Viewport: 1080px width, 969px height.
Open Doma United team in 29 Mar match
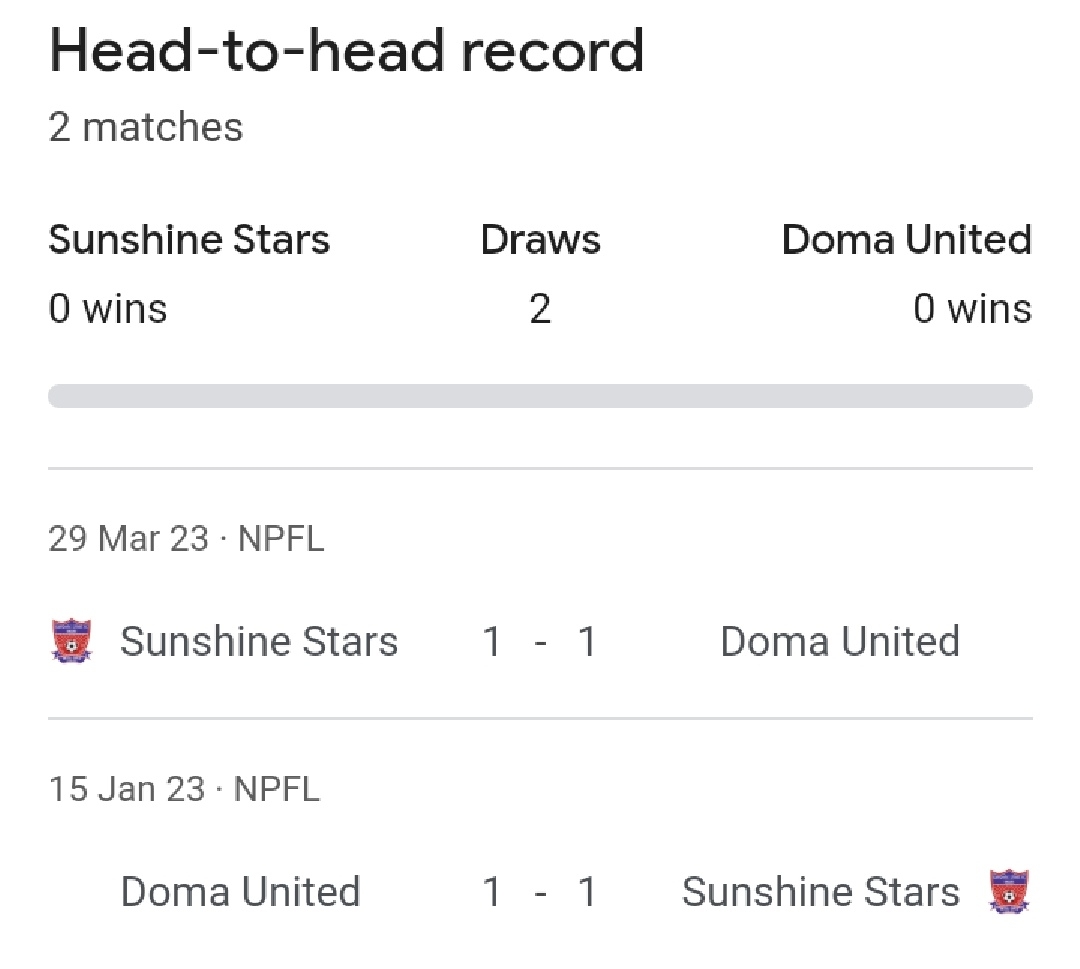click(840, 641)
